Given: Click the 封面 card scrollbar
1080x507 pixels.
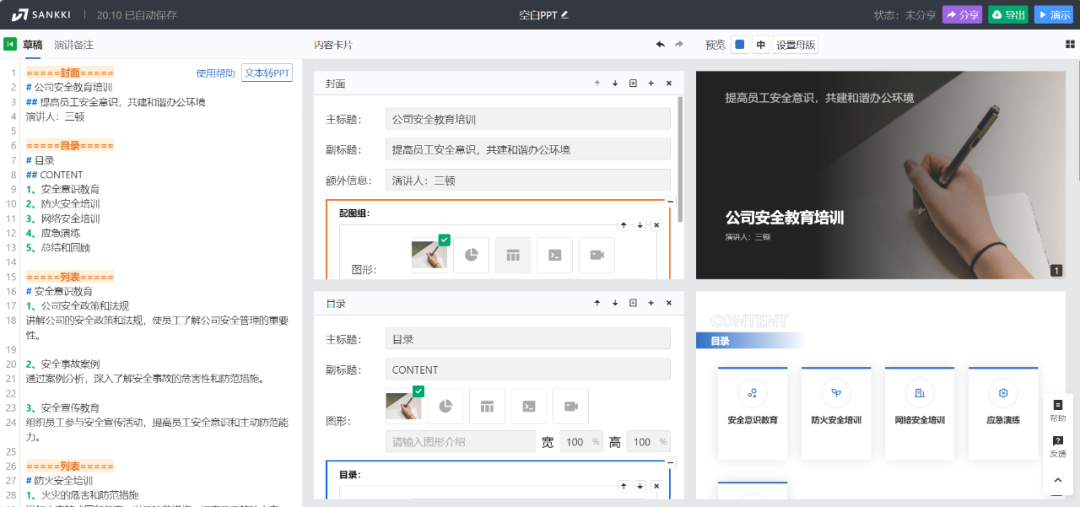Looking at the screenshot, I should pos(681,158).
